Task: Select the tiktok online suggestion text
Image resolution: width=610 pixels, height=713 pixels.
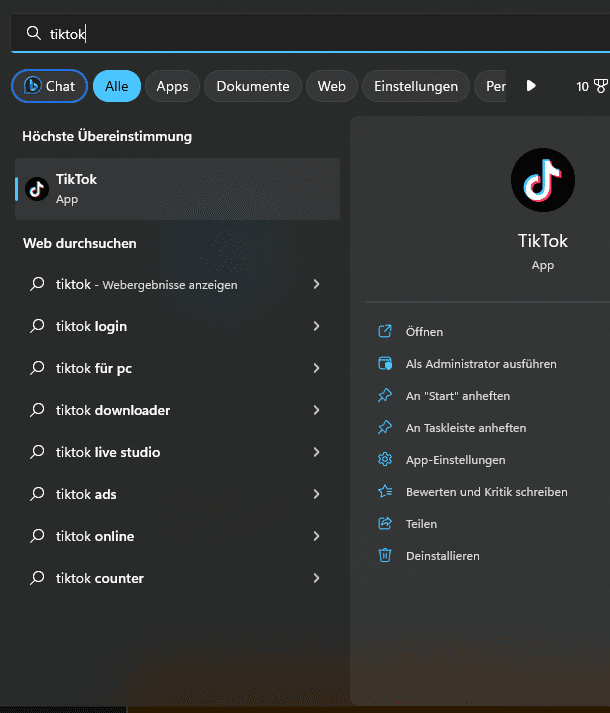Action: point(95,536)
